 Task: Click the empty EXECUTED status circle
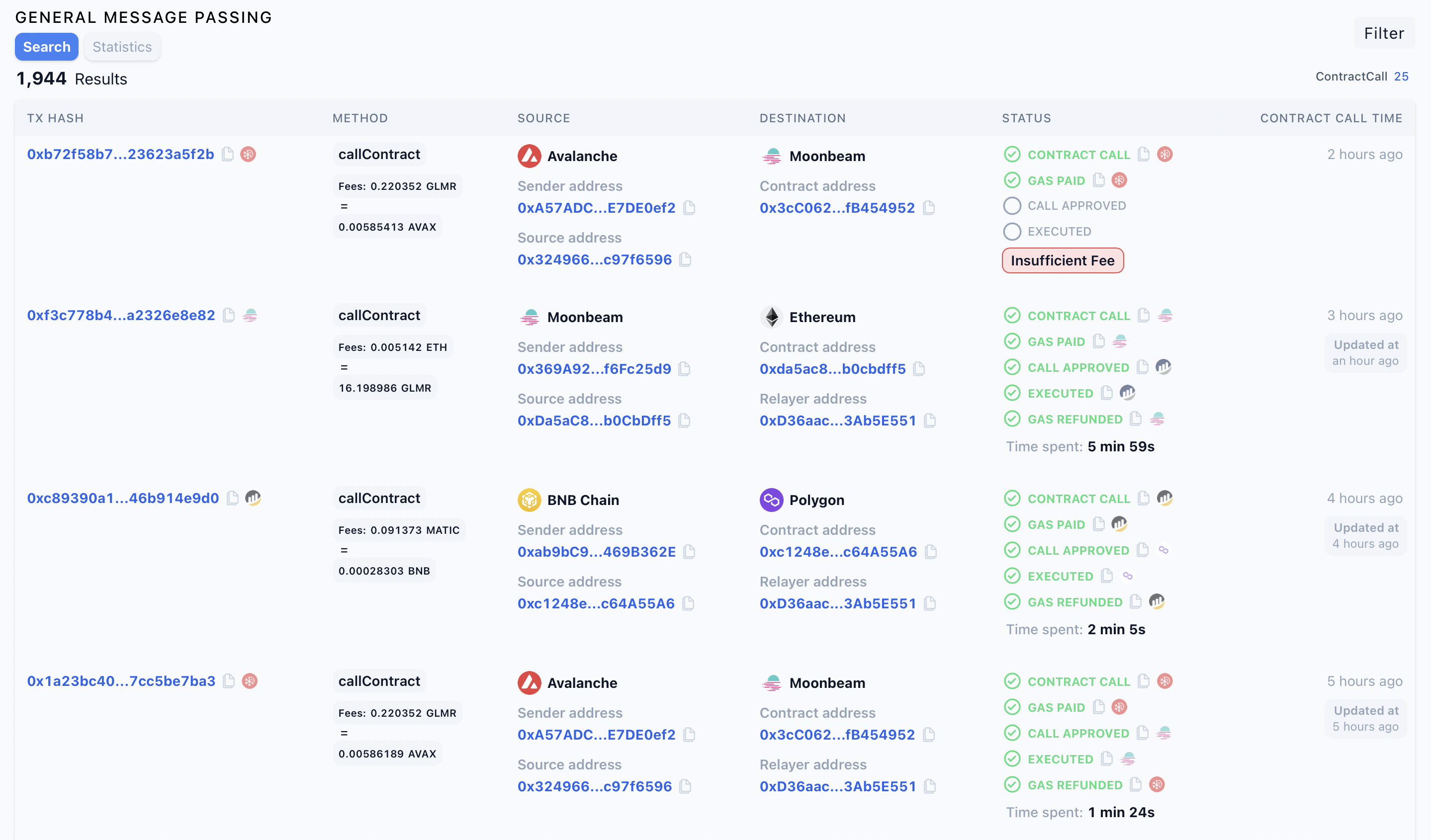coord(1012,232)
